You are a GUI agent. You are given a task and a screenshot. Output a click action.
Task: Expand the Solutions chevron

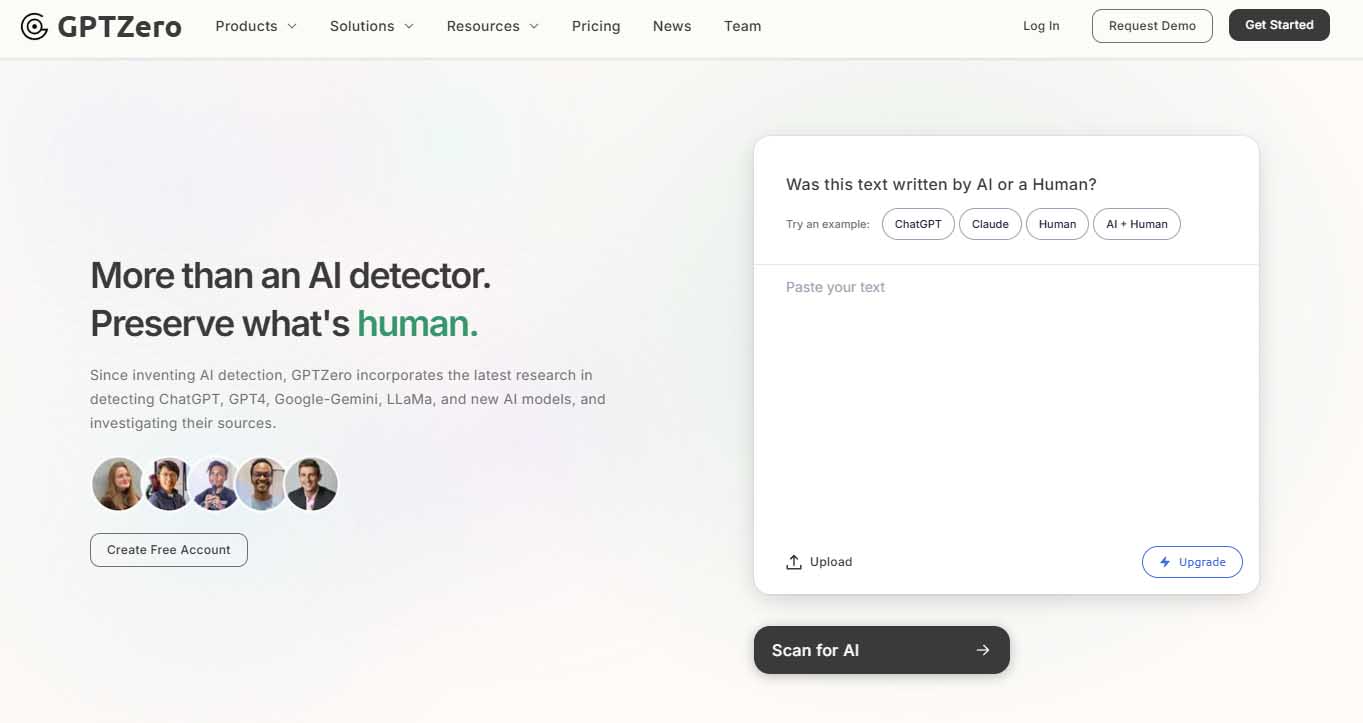pos(408,26)
